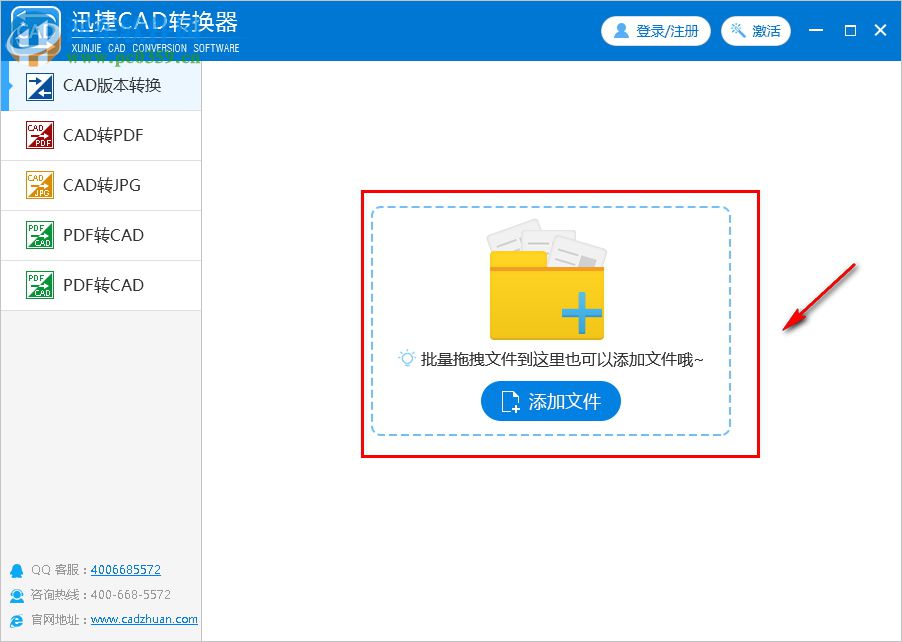This screenshot has width=902, height=642.
Task: Click the bottom PDF转CAD sidebar icon
Action: 37,285
